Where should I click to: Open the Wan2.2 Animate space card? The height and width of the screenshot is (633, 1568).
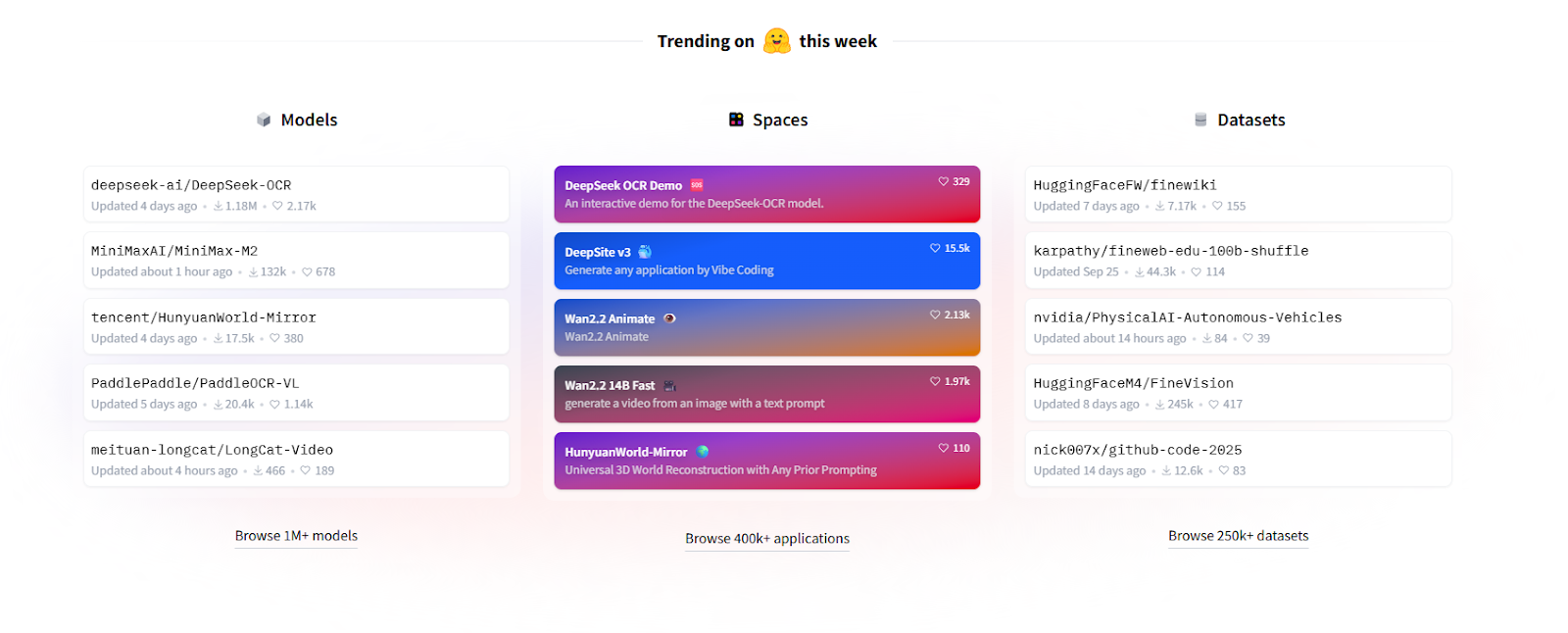tap(767, 326)
